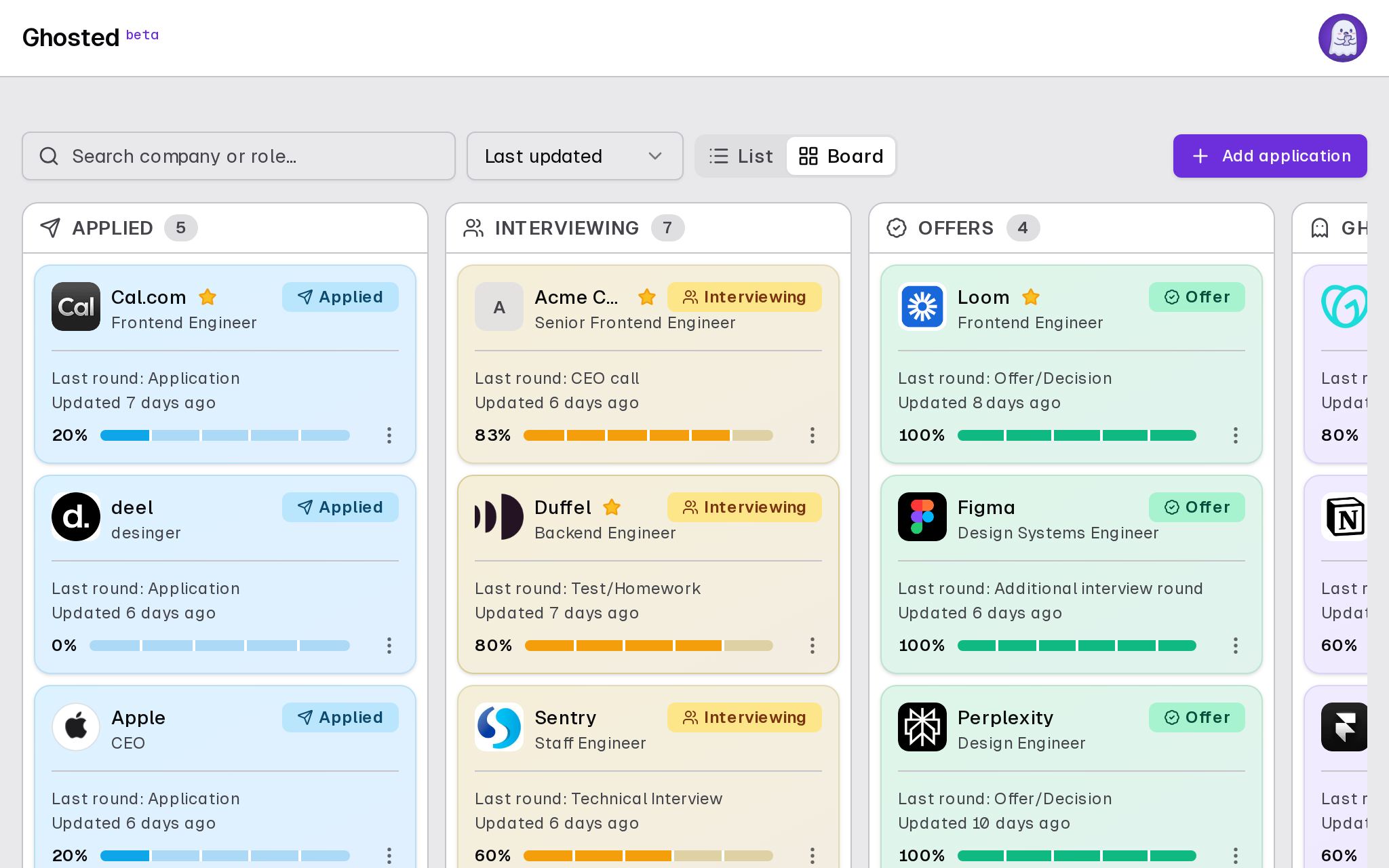Select the Board view tab
The width and height of the screenshot is (1389, 868).
point(841,156)
